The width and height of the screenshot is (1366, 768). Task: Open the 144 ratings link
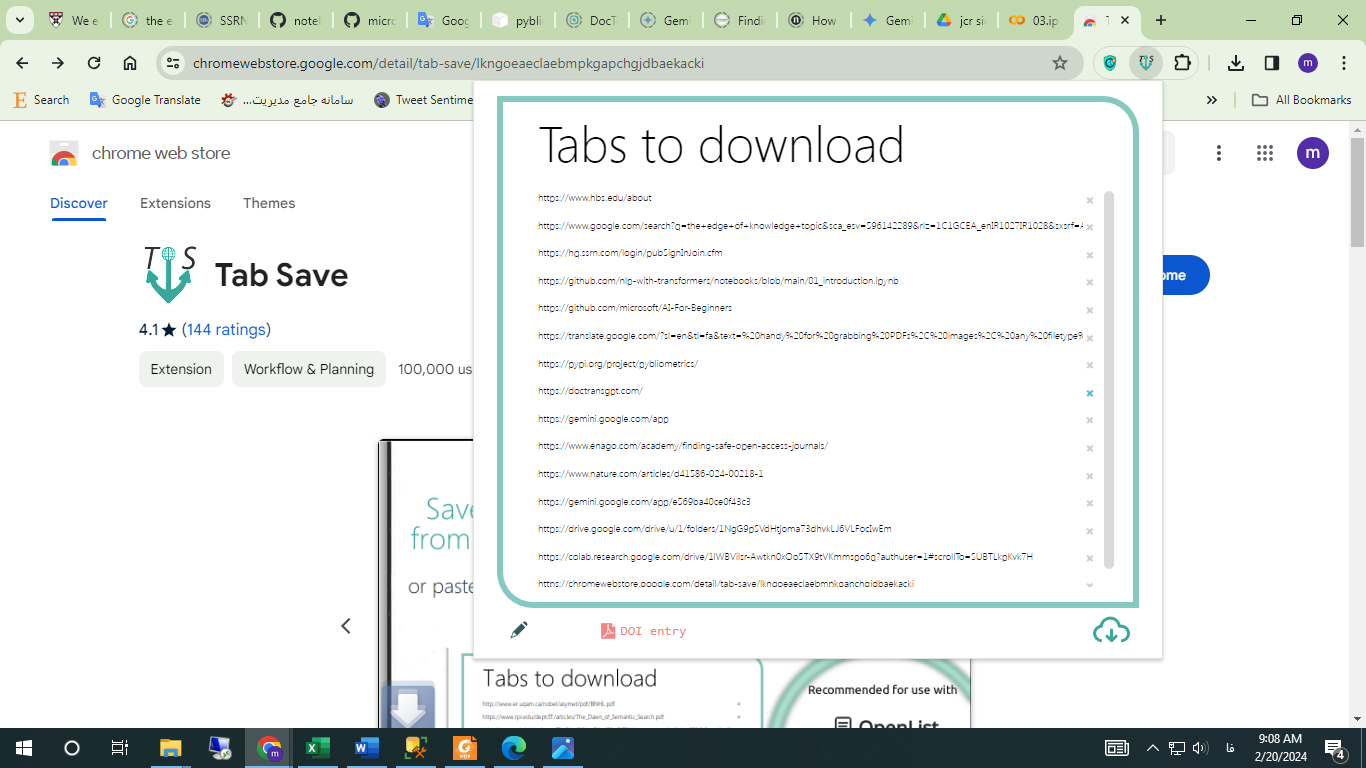coord(226,329)
